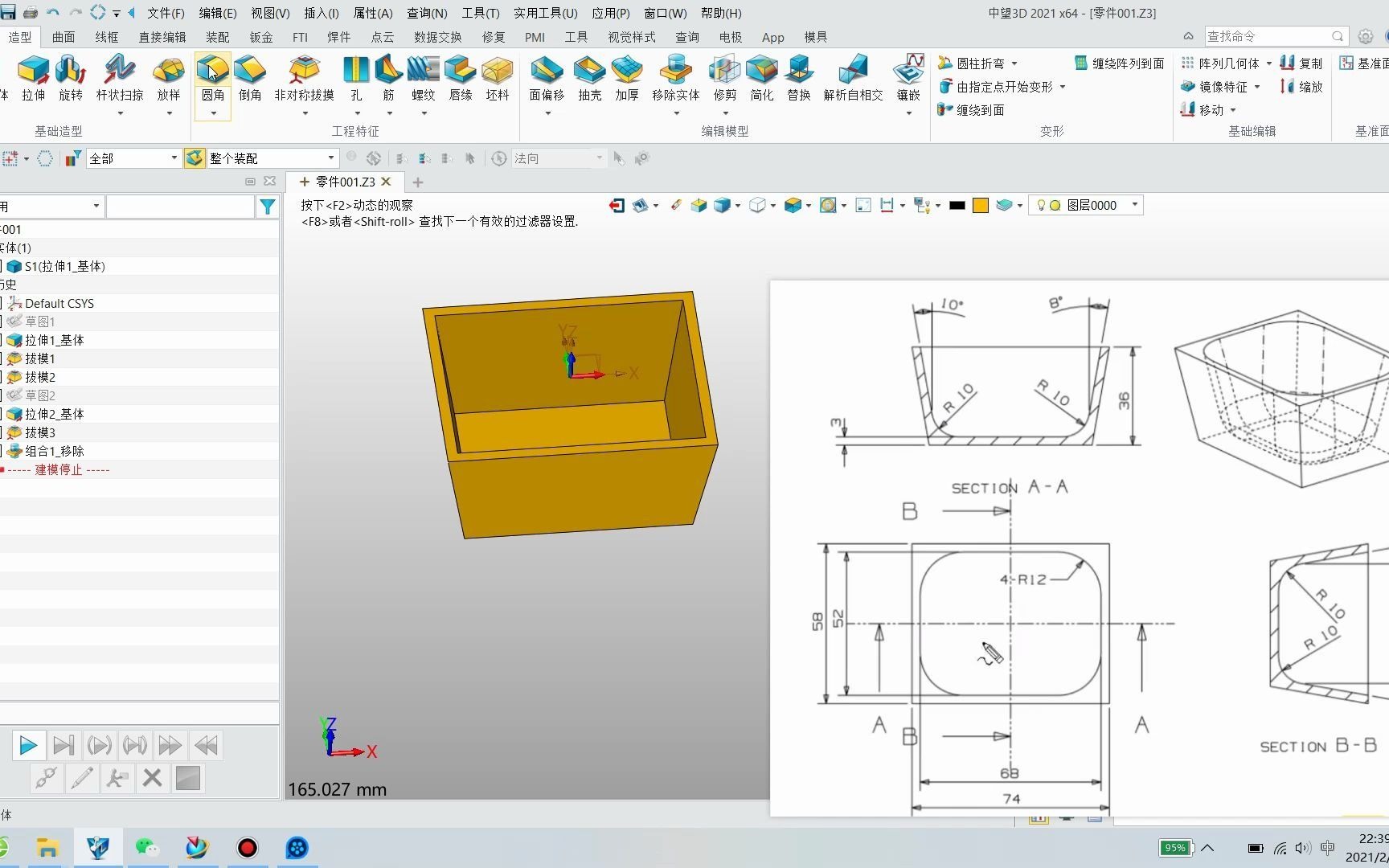1389x868 pixels.
Task: Toggle the layer light bulb visibility
Action: pos(1039,205)
